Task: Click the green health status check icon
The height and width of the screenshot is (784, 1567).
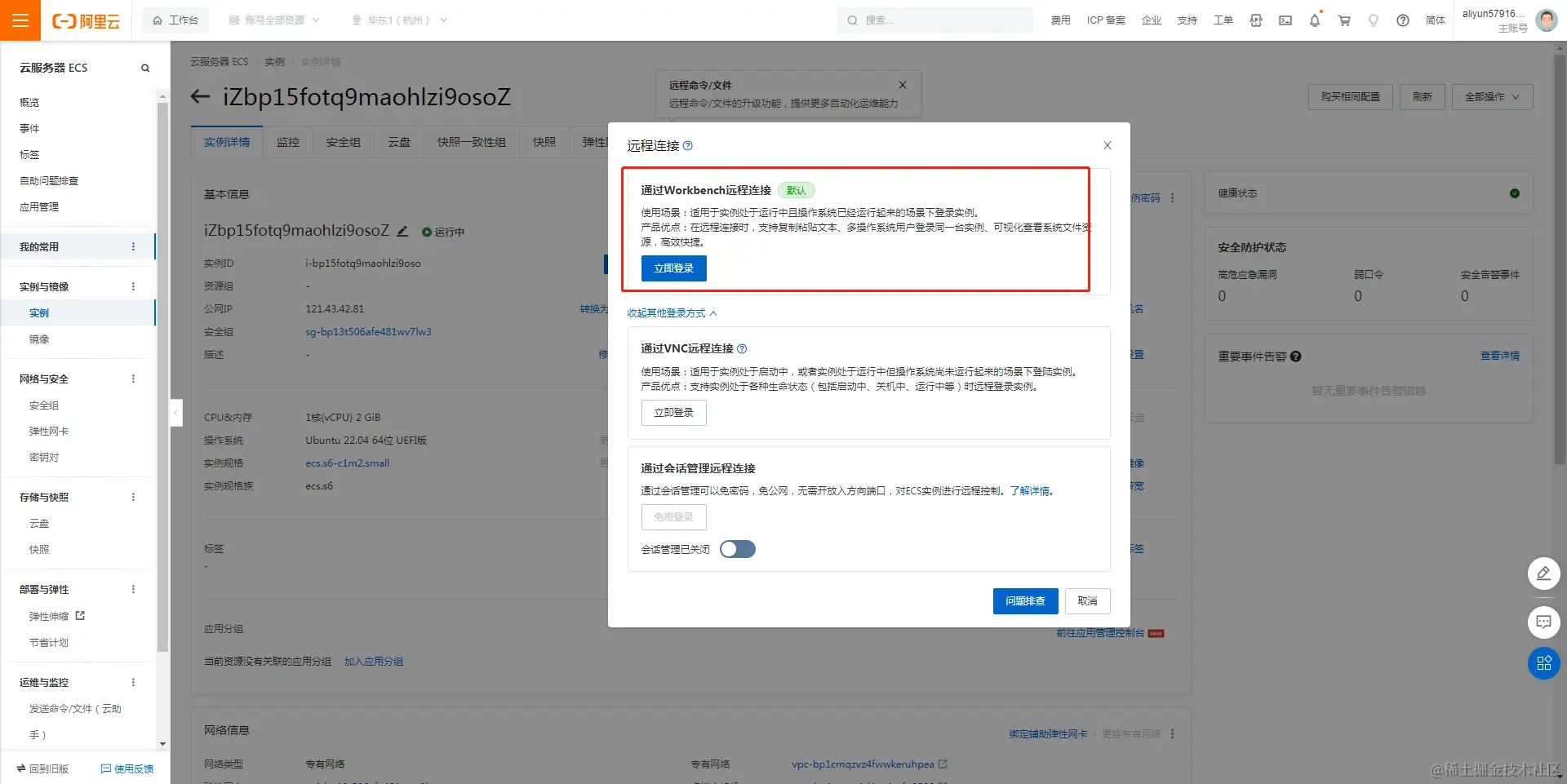Action: click(1515, 193)
